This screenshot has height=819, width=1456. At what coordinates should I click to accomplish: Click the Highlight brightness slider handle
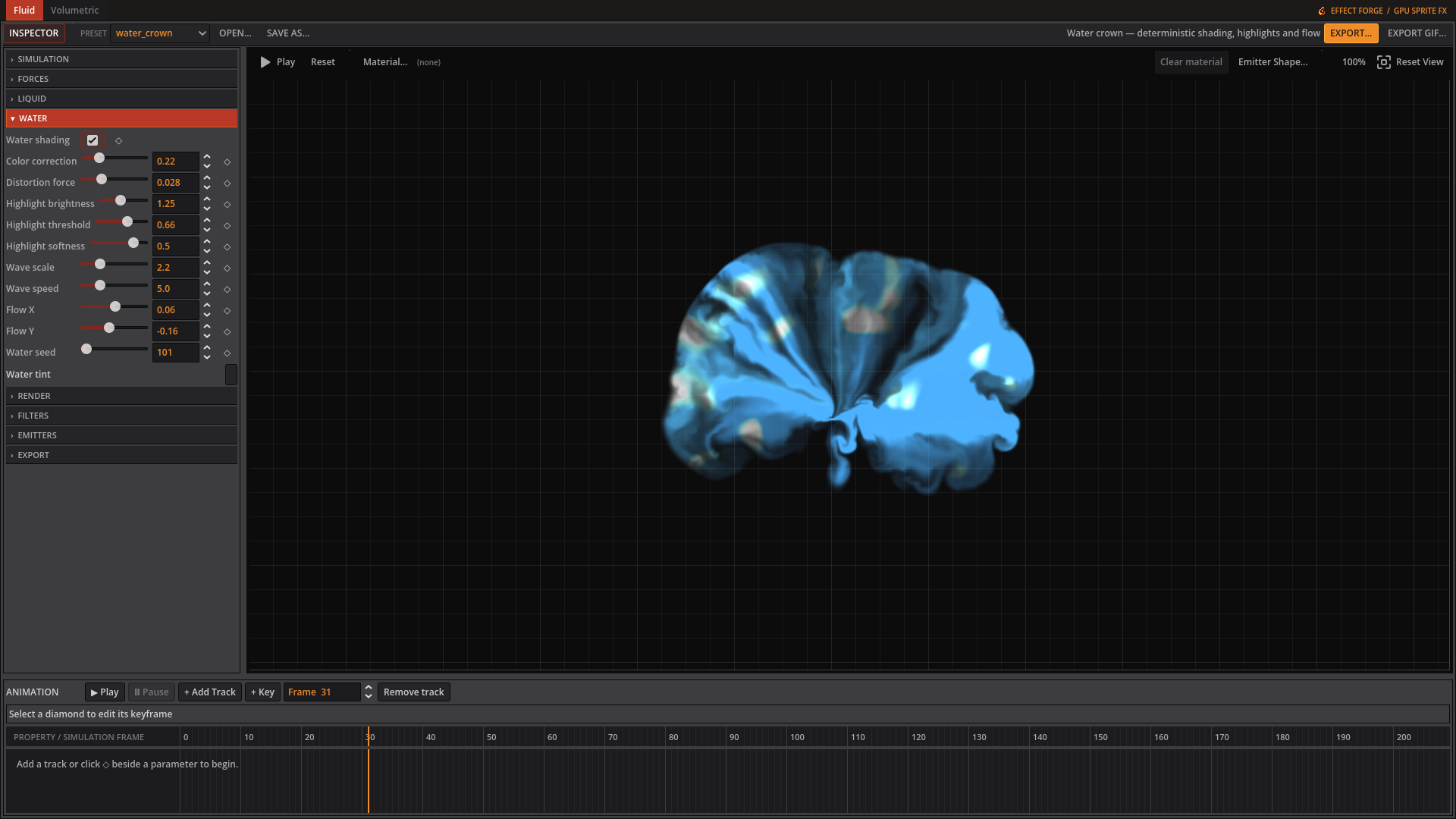[121, 200]
